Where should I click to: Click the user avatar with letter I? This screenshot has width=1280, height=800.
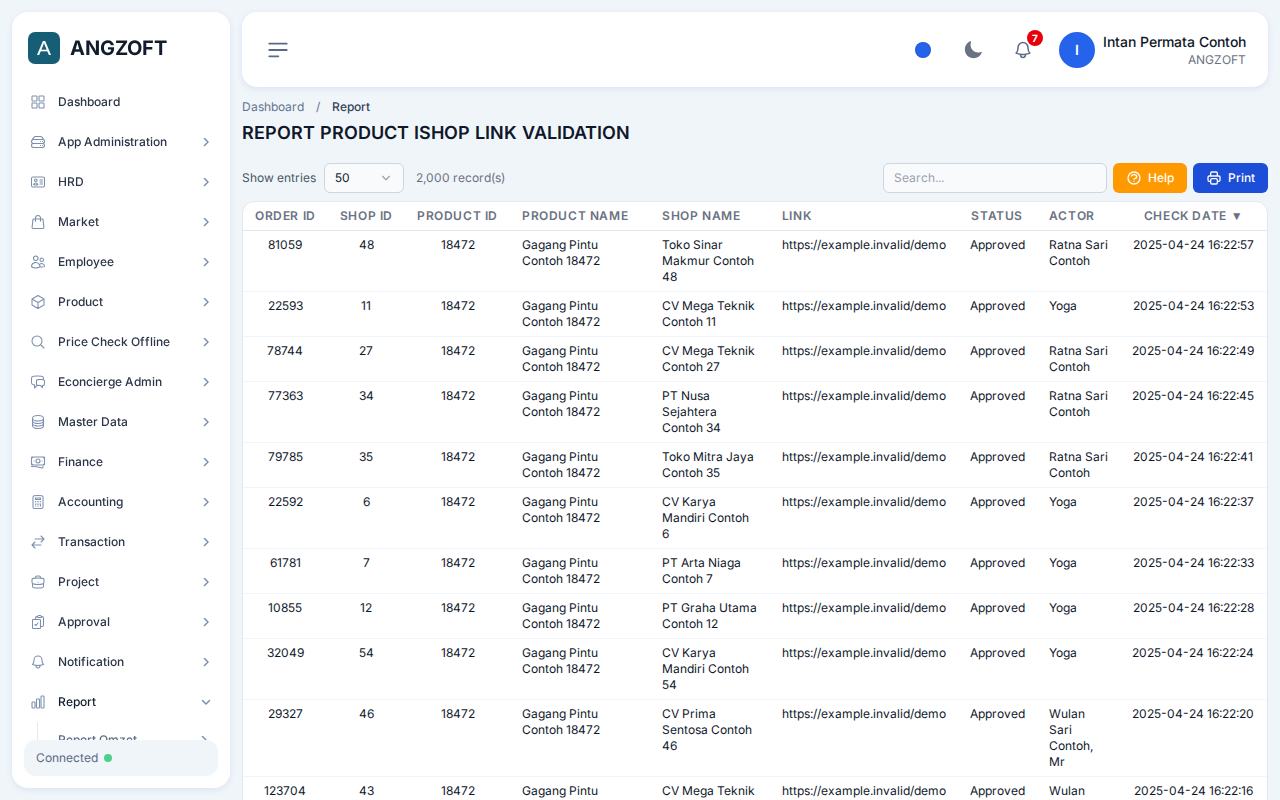1077,50
